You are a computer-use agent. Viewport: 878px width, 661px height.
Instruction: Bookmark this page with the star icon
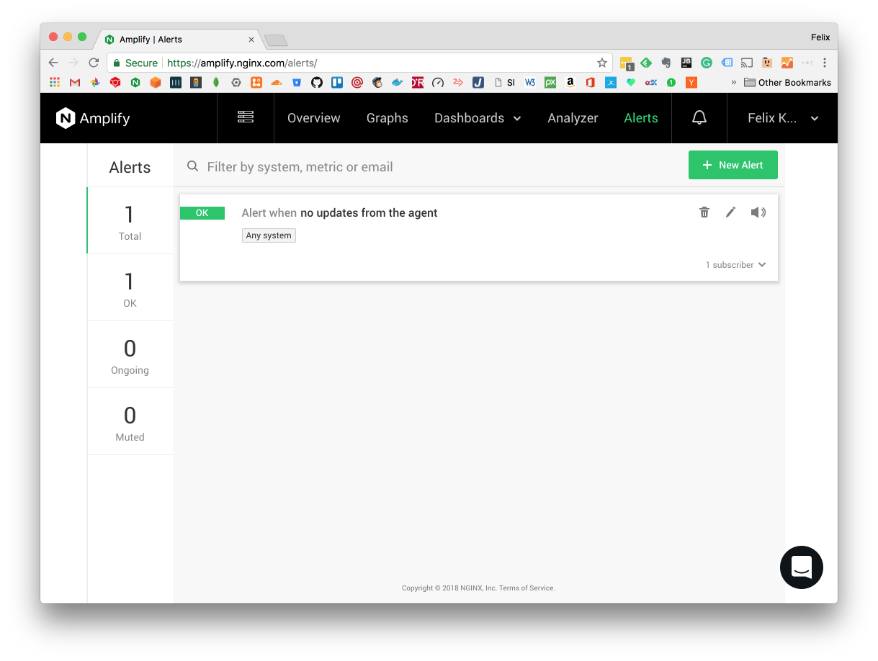(602, 62)
